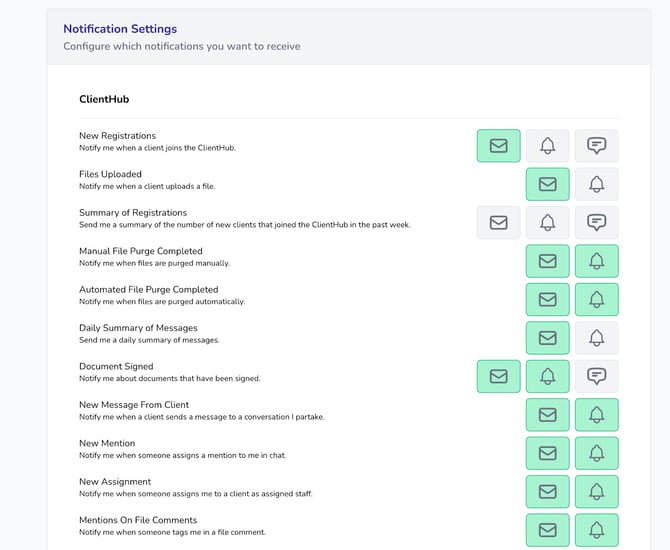Enable chat message notification for New Registrations
The width and height of the screenshot is (670, 550).
[596, 146]
